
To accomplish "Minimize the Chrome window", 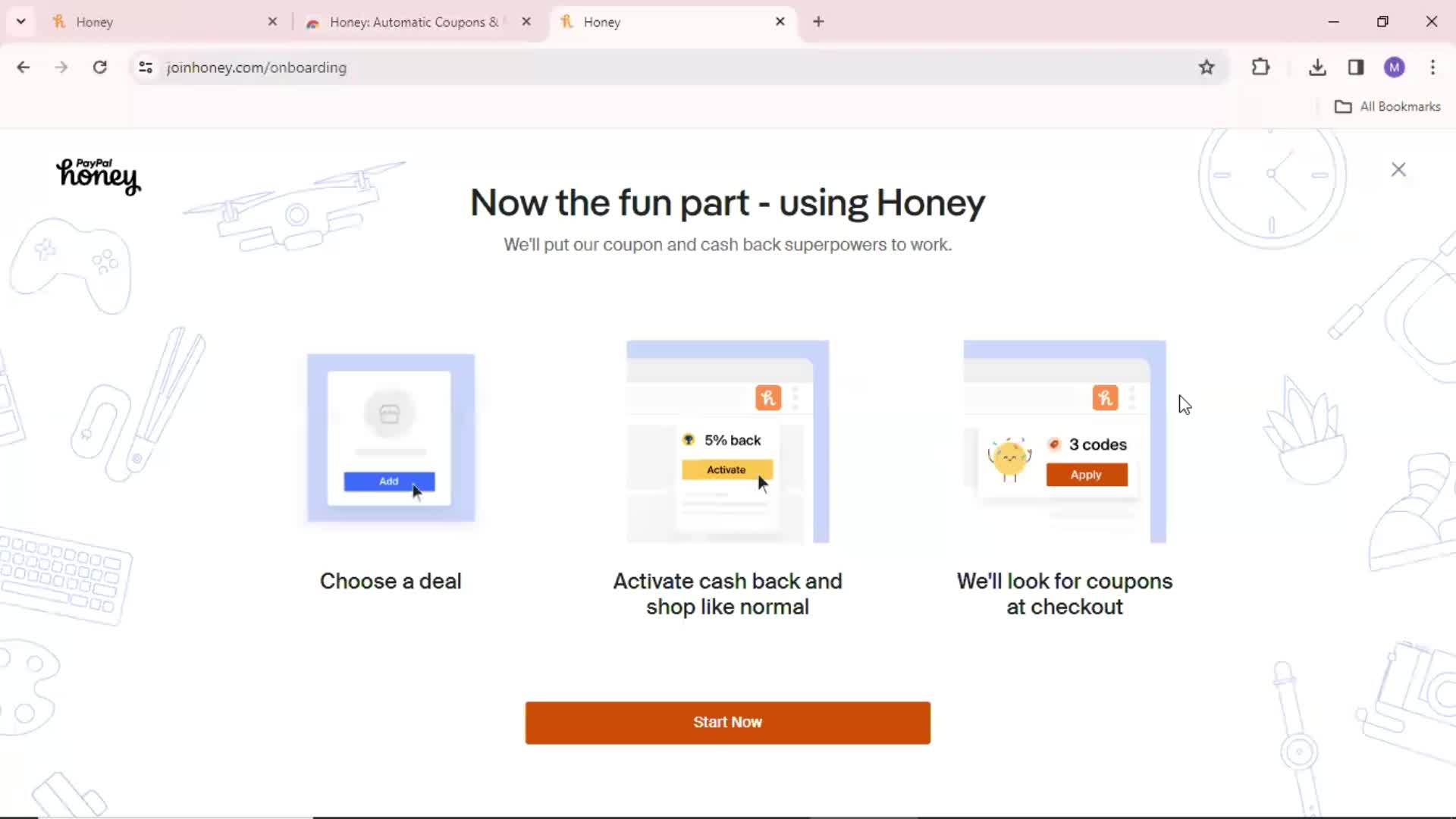I will pyautogui.click(x=1334, y=22).
